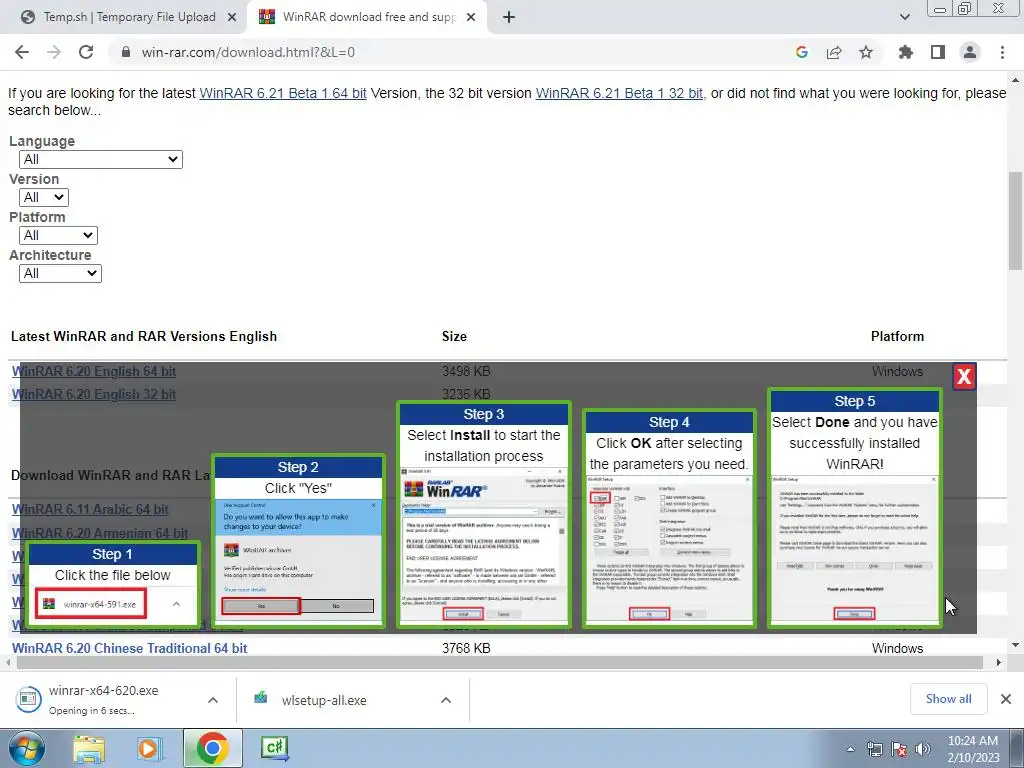Click the volume speaker tray icon
The image size is (1024, 768).
(923, 749)
